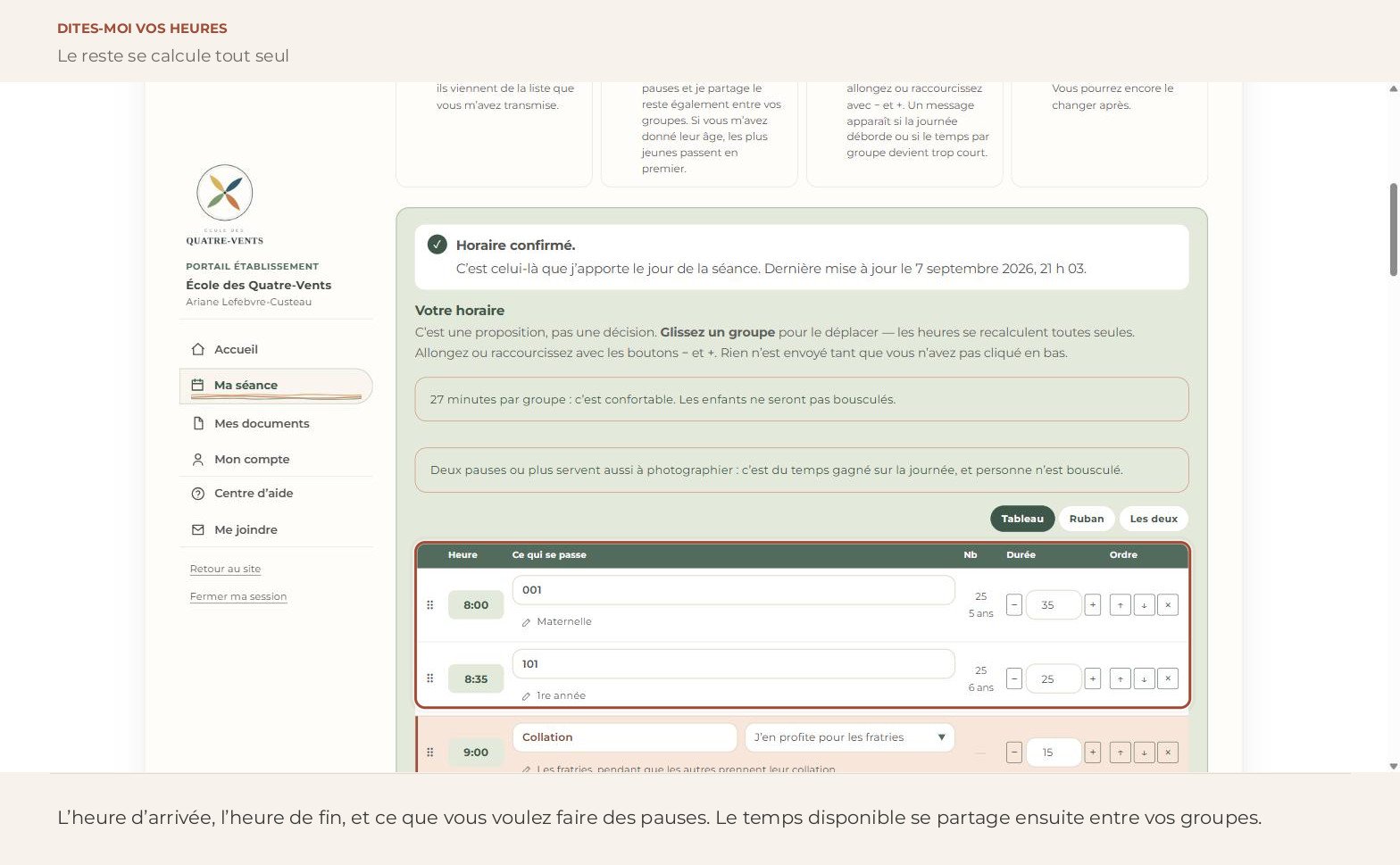
Task: Open Mes documents in the sidebar
Action: [276, 423]
